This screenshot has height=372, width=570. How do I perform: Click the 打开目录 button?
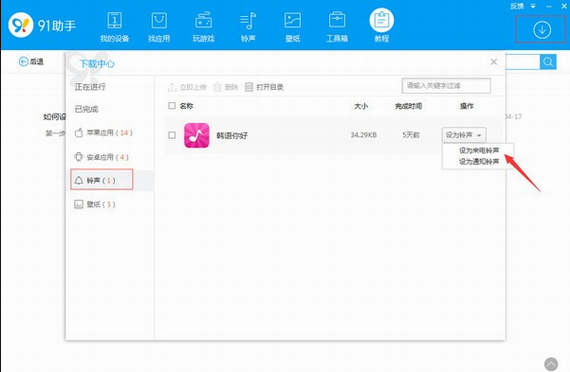tap(264, 87)
